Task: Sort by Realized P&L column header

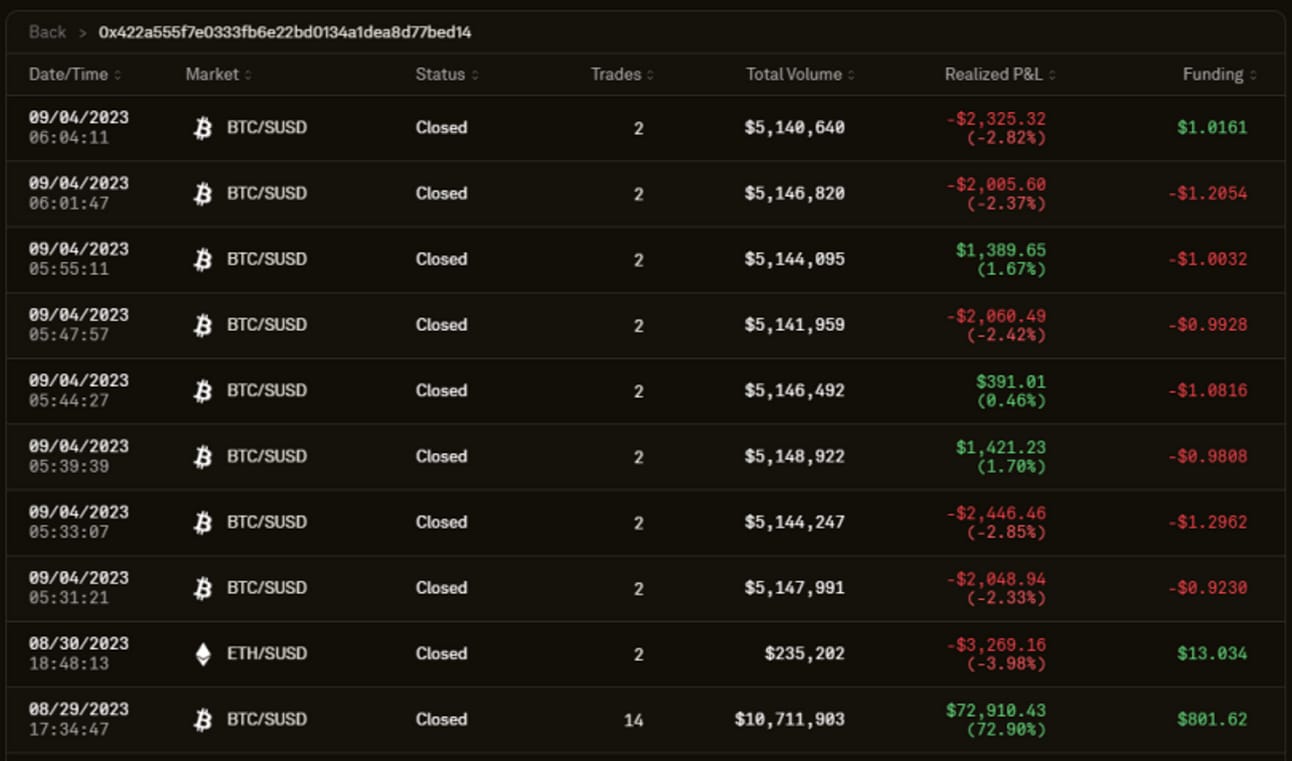Action: coord(1000,74)
